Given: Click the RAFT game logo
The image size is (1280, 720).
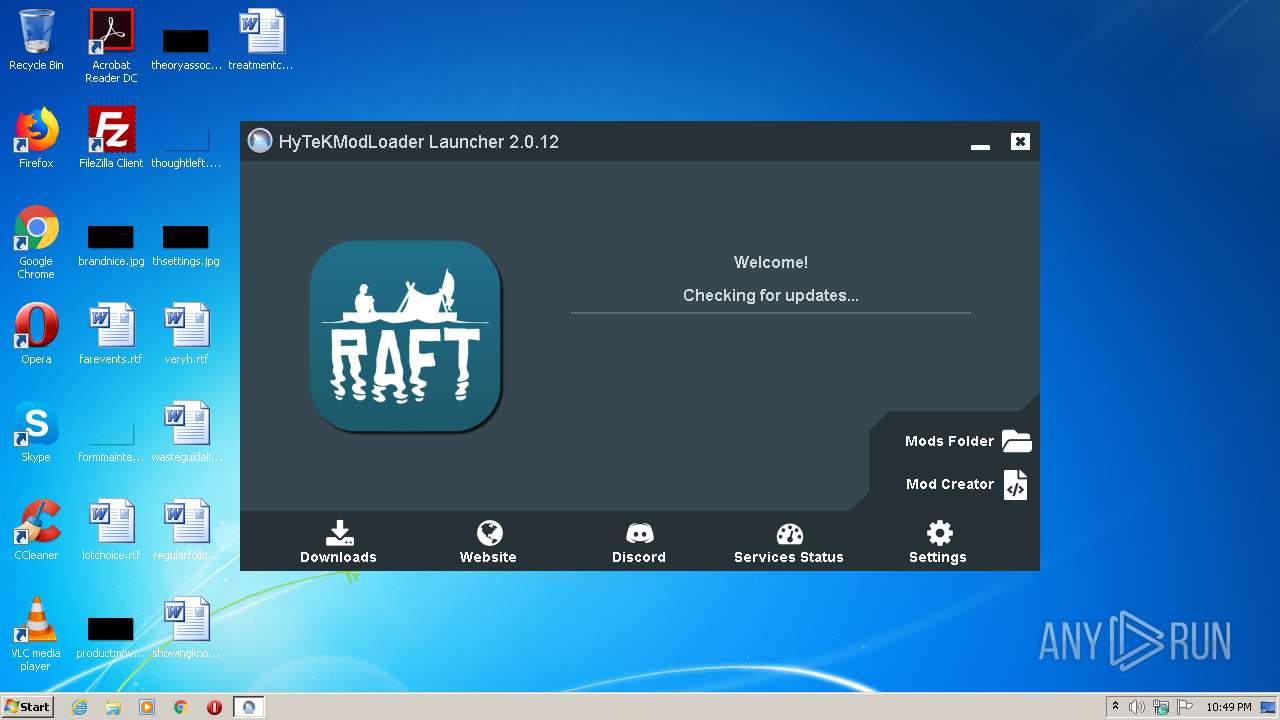Looking at the screenshot, I should [x=405, y=336].
